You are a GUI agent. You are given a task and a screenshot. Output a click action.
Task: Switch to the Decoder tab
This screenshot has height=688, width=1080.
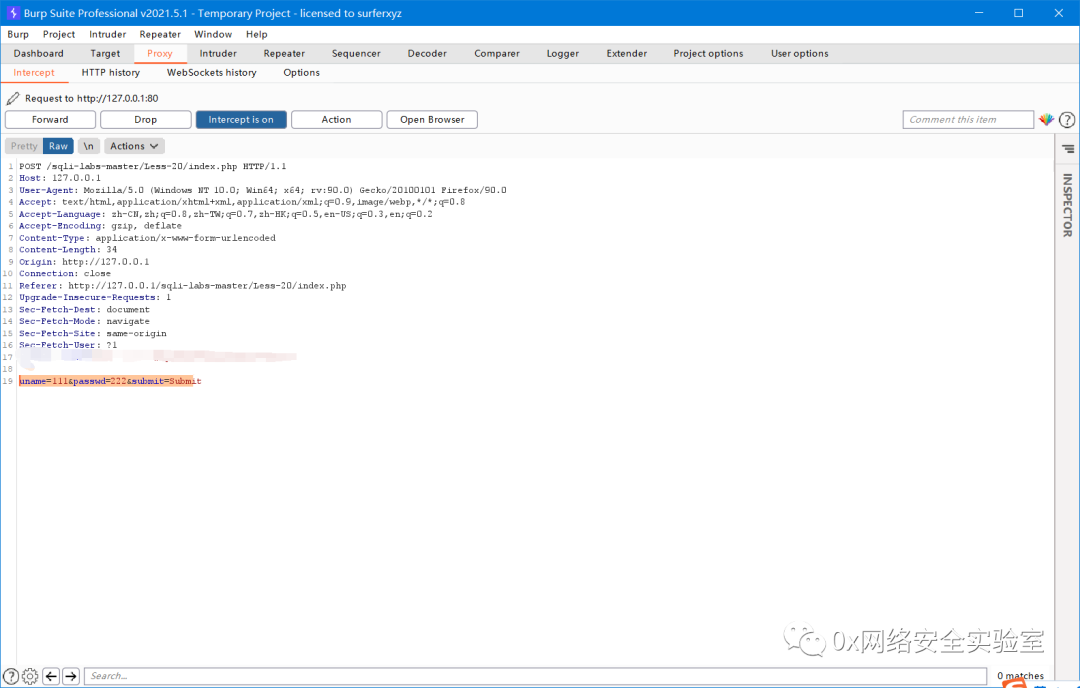427,54
